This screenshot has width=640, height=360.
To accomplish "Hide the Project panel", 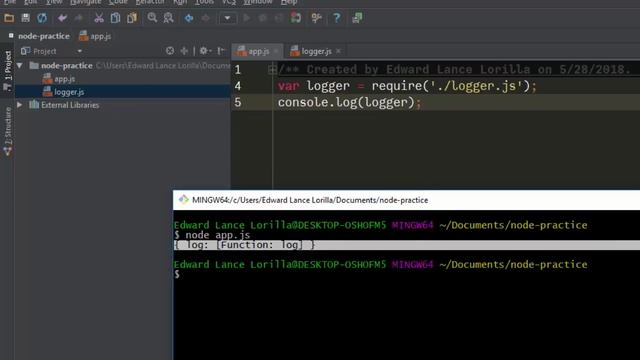I will 221,51.
